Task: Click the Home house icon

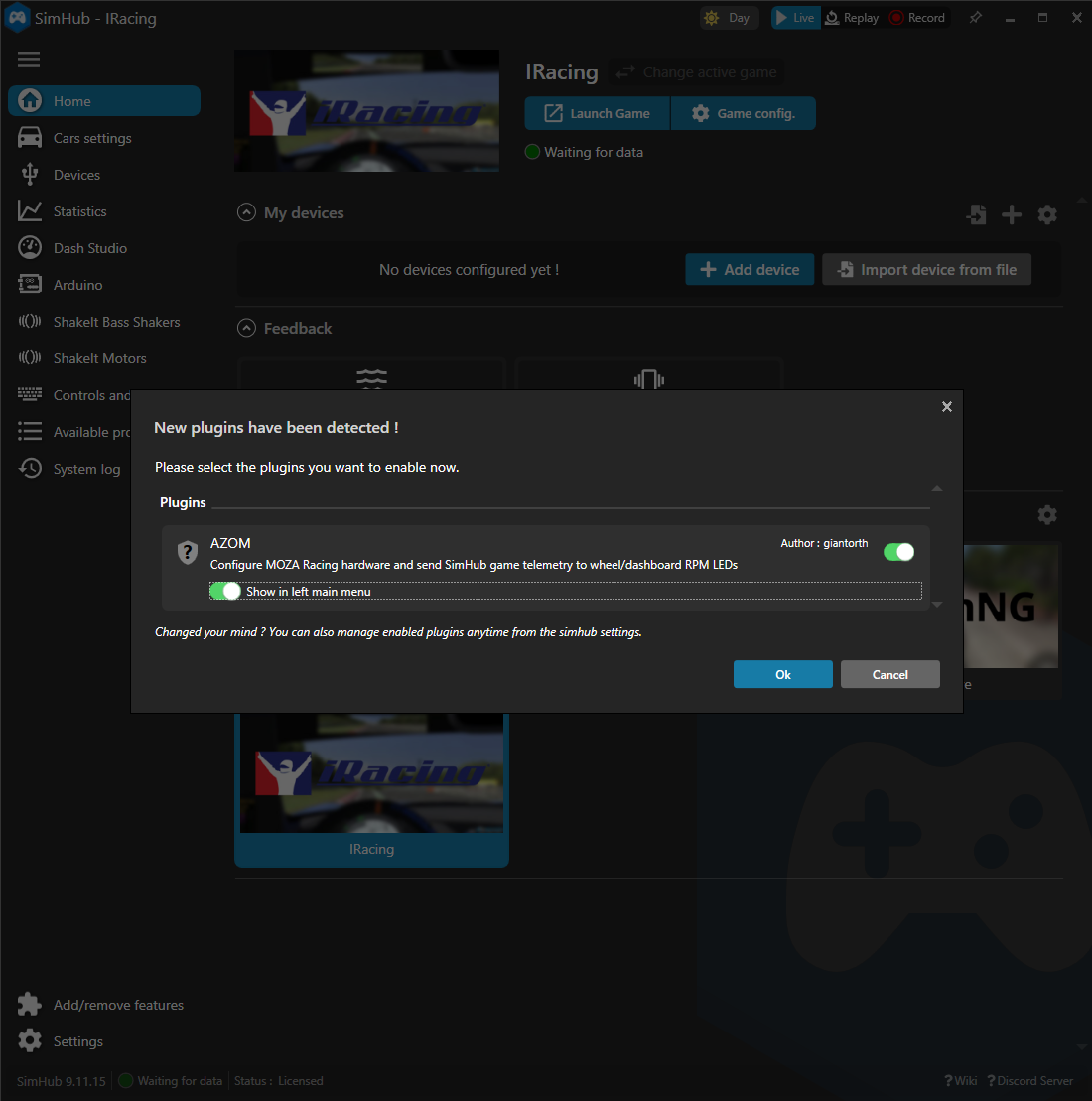Action: (x=30, y=100)
